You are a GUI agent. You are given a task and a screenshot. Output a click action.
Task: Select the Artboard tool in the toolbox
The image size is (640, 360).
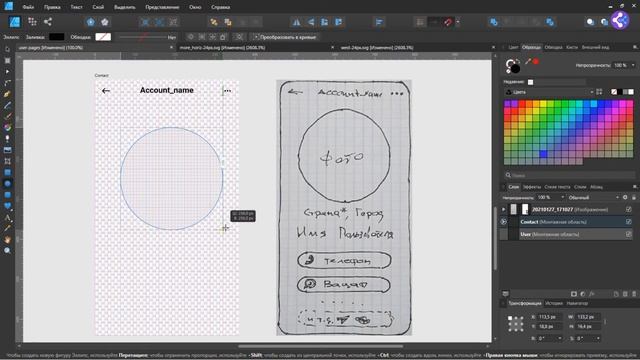pos(7,60)
